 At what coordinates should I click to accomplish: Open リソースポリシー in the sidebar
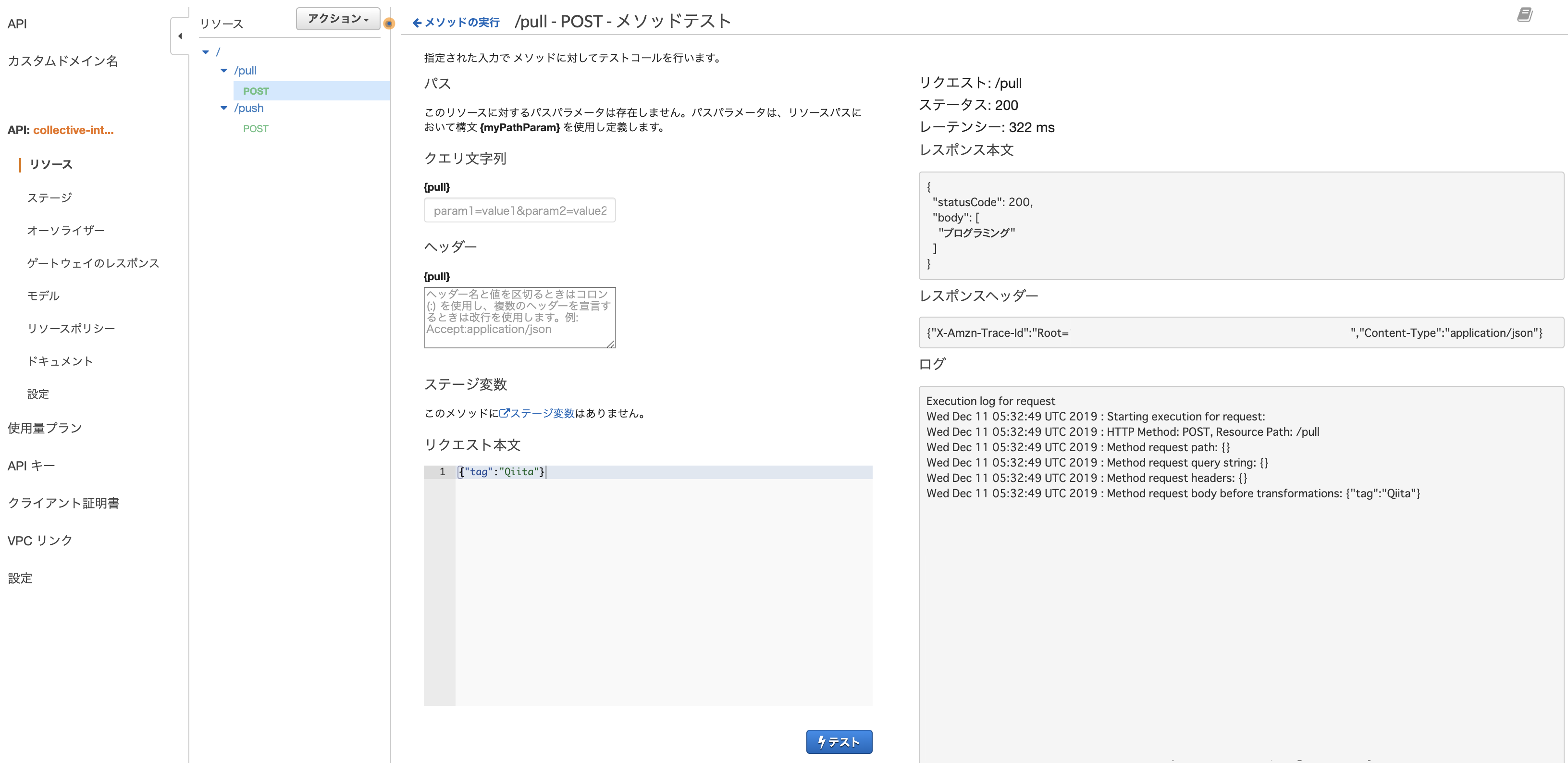[71, 329]
